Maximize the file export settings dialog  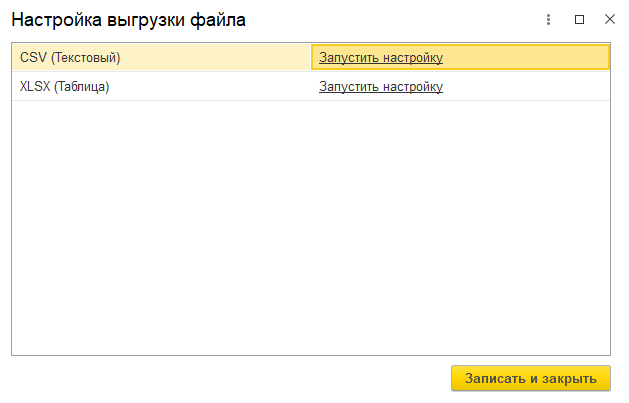579,19
